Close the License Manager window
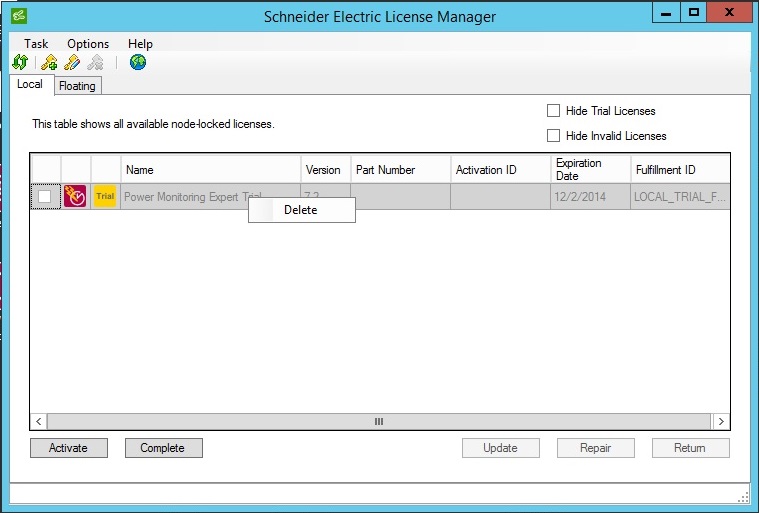Image resolution: width=759 pixels, height=513 pixels. tap(729, 12)
